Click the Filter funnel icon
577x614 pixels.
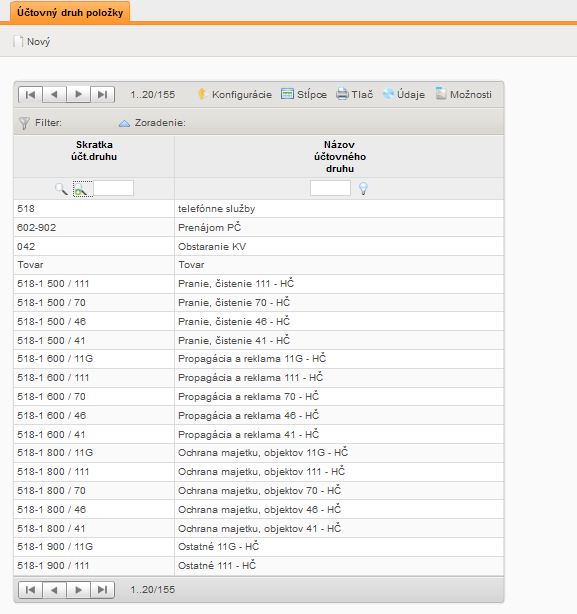tap(24, 123)
